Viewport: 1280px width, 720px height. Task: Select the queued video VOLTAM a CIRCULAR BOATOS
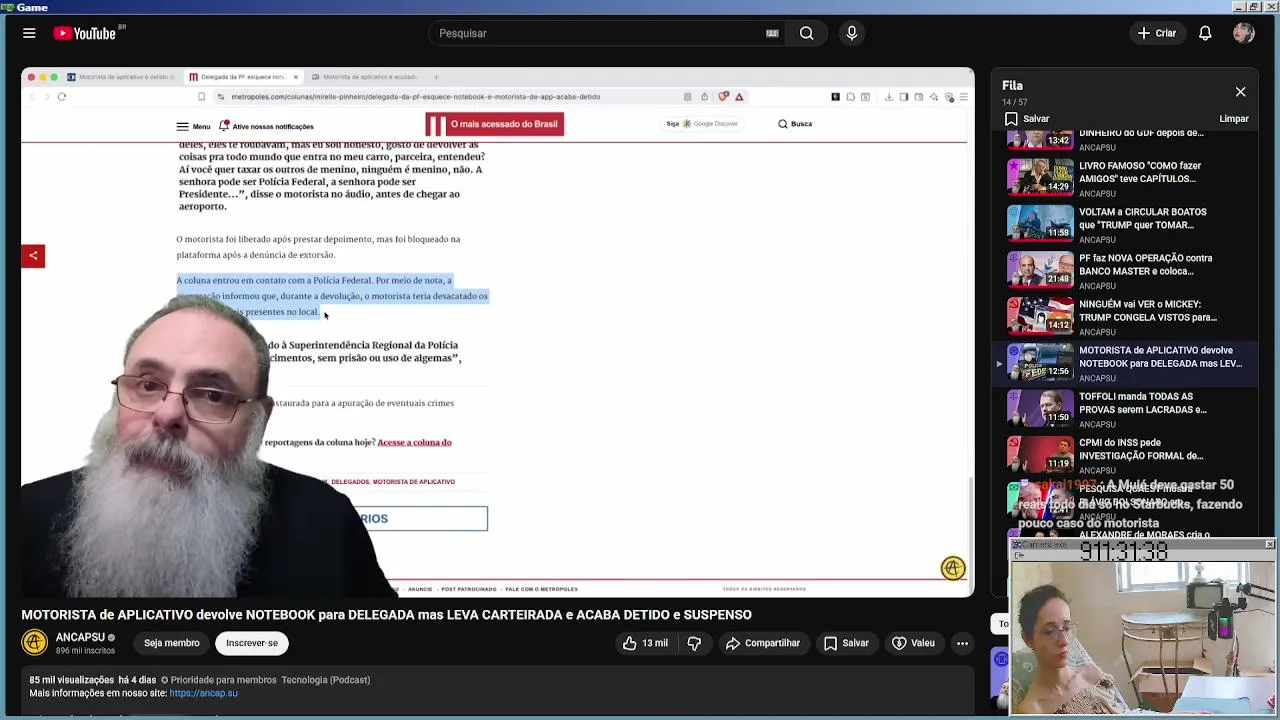[x=1125, y=224]
